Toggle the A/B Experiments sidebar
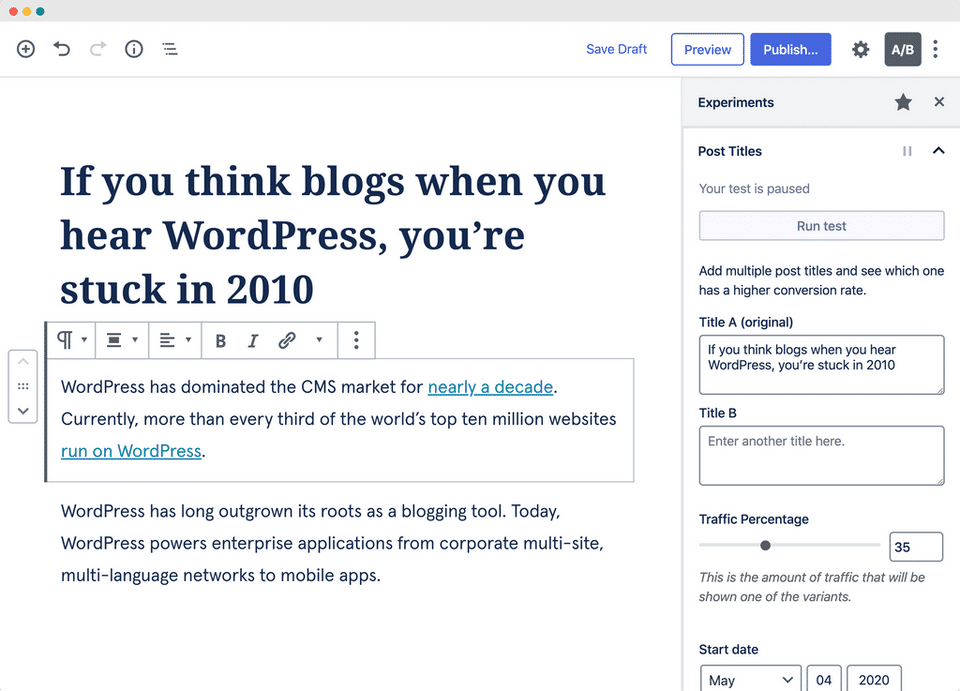Image resolution: width=960 pixels, height=691 pixels. 902,49
